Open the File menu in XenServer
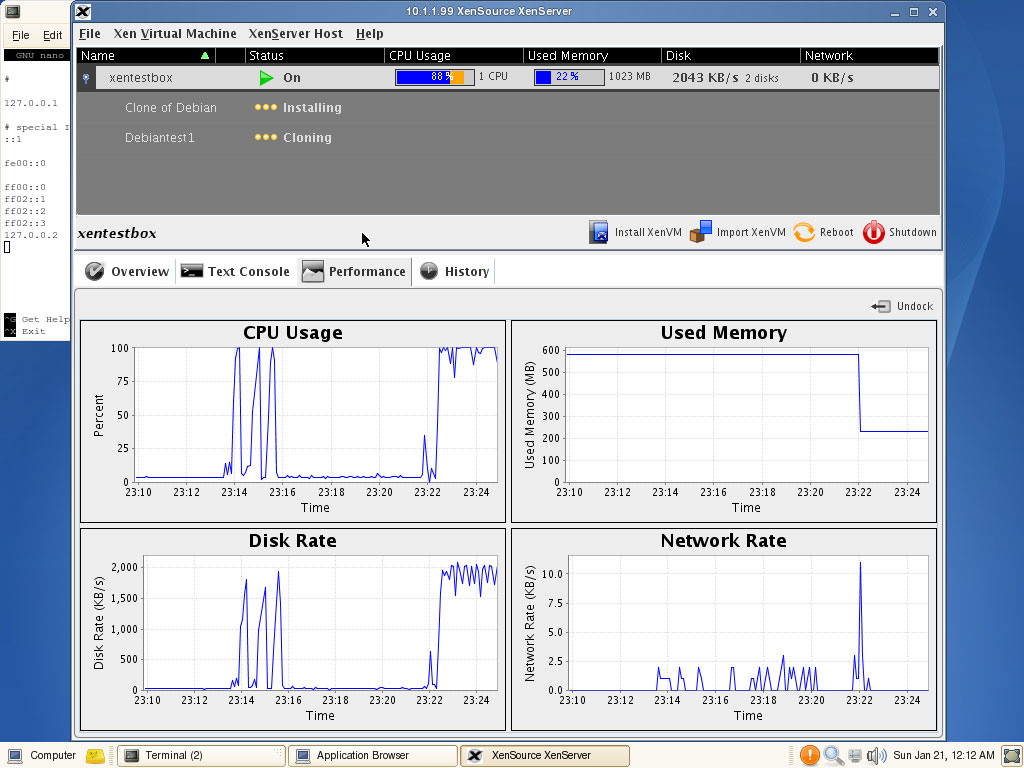The image size is (1024, 768). tap(89, 34)
